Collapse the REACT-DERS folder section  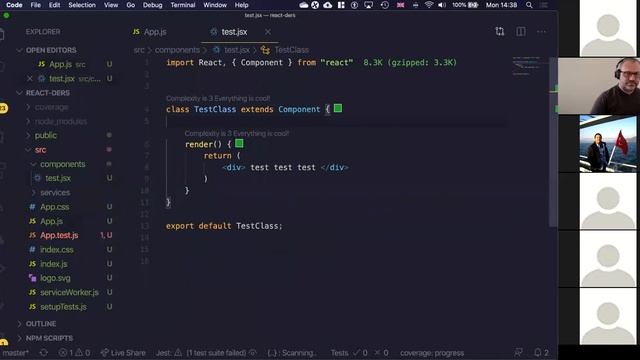pos(48,93)
